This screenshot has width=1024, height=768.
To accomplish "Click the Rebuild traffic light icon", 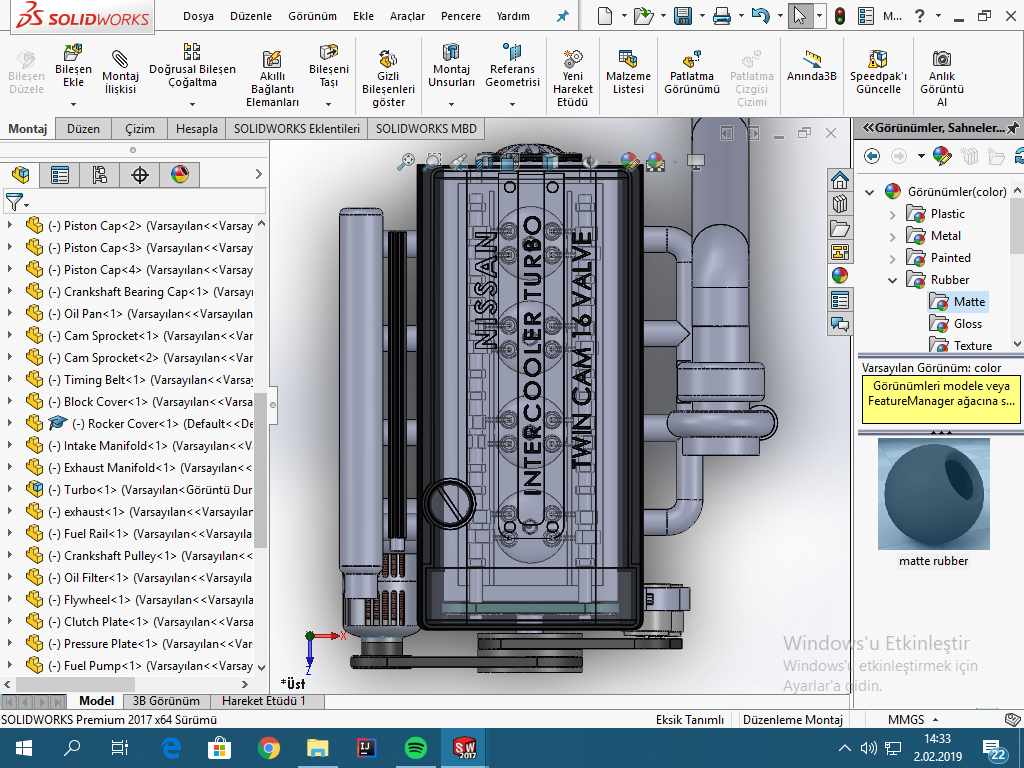I will 840,16.
